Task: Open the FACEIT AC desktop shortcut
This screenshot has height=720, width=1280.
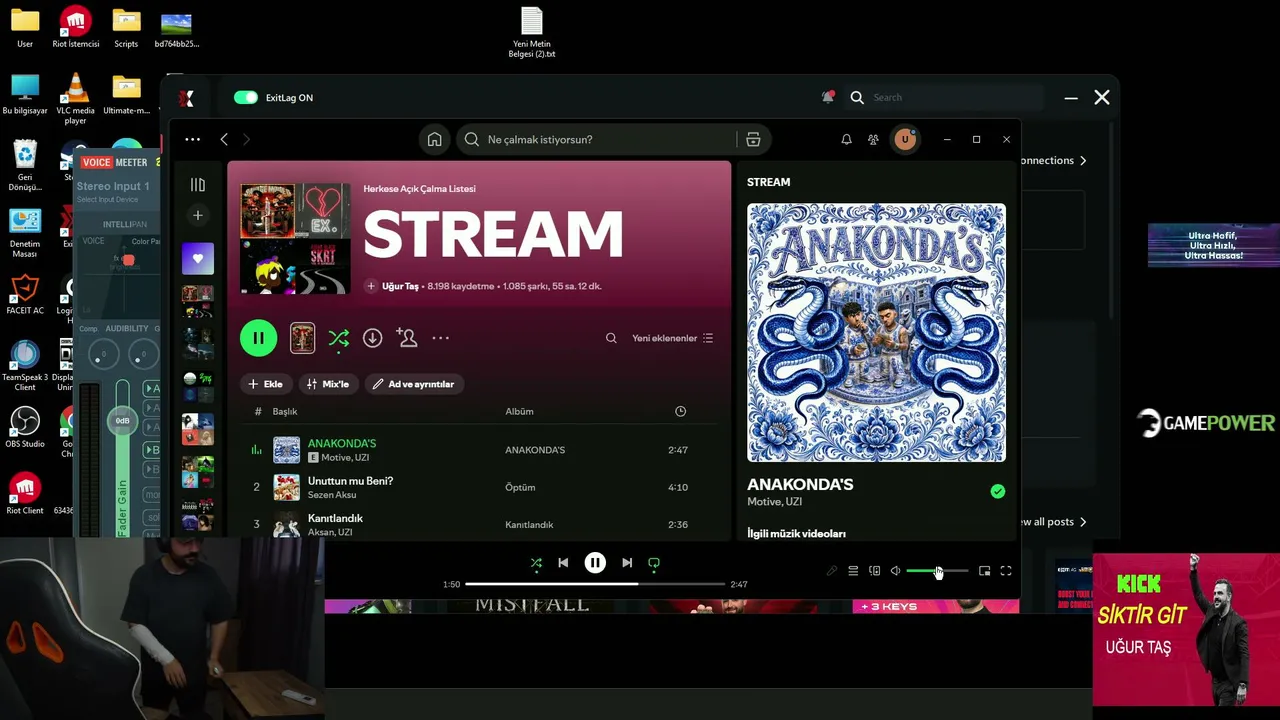Action: 25,295
